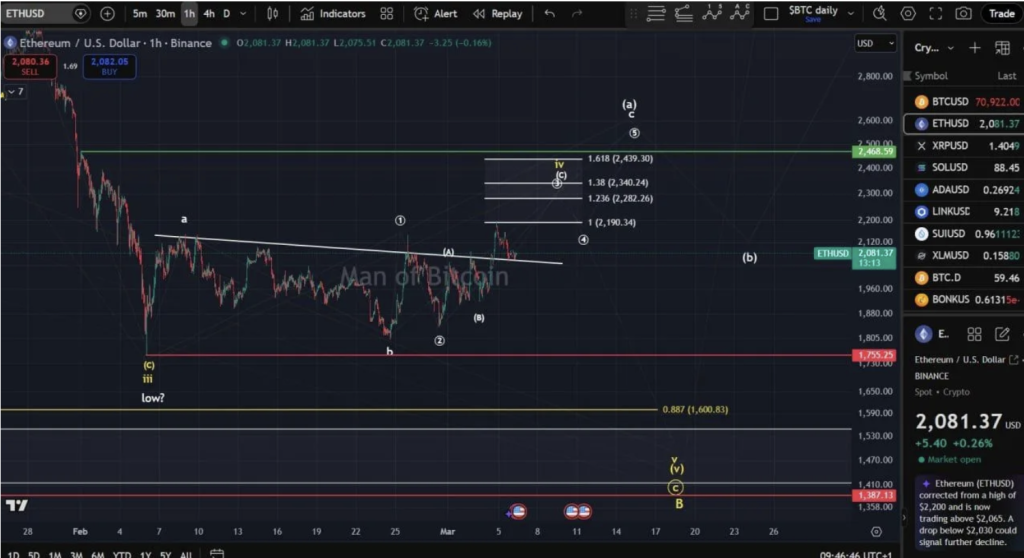Grab the favorites toolbar drag handle
Screen dimensions: 1024x558
coord(633,13)
